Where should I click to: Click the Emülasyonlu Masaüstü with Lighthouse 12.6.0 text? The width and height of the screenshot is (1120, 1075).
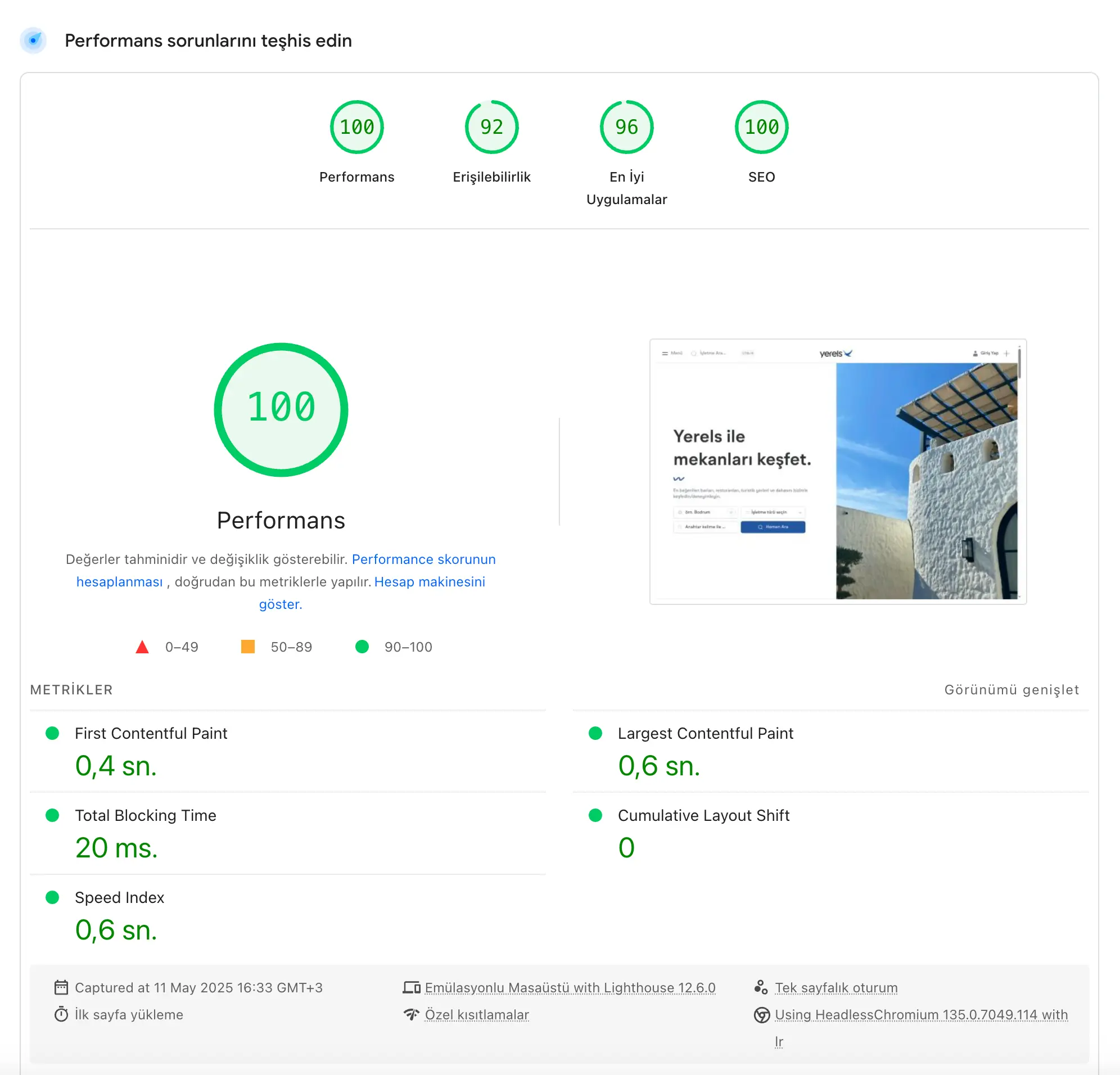570,987
